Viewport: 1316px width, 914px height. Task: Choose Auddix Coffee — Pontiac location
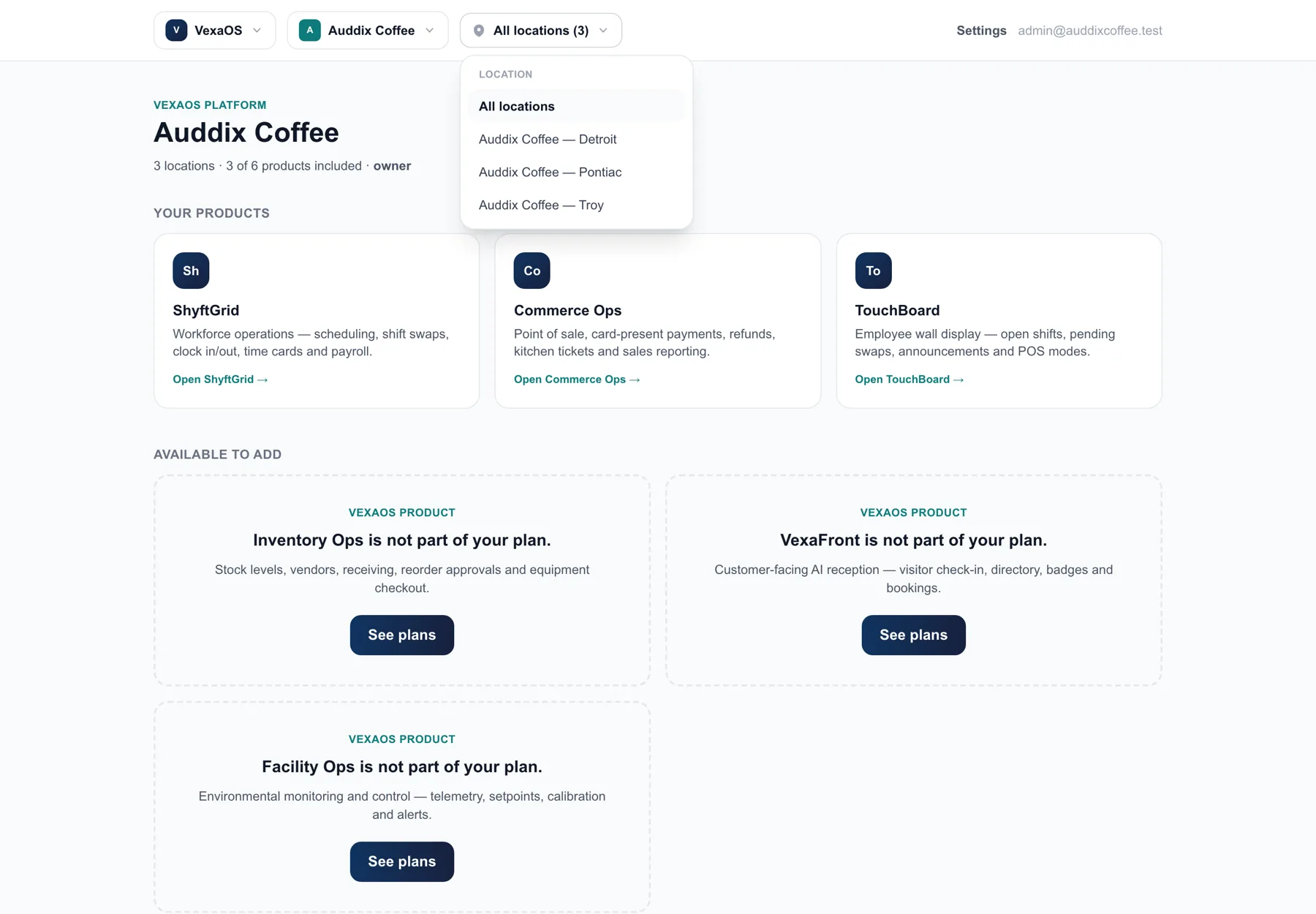(x=576, y=172)
